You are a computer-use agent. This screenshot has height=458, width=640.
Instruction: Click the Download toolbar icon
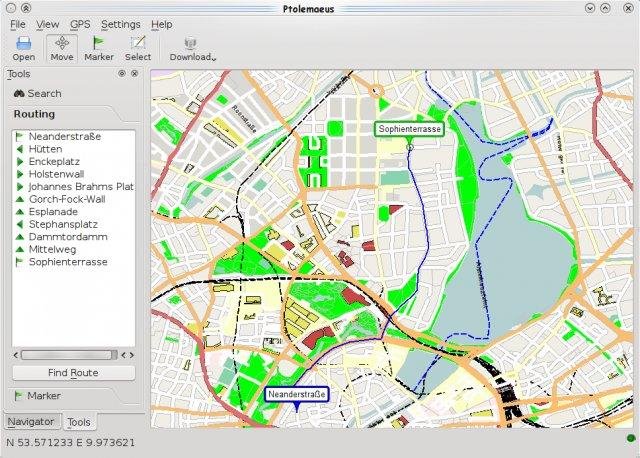[x=191, y=48]
